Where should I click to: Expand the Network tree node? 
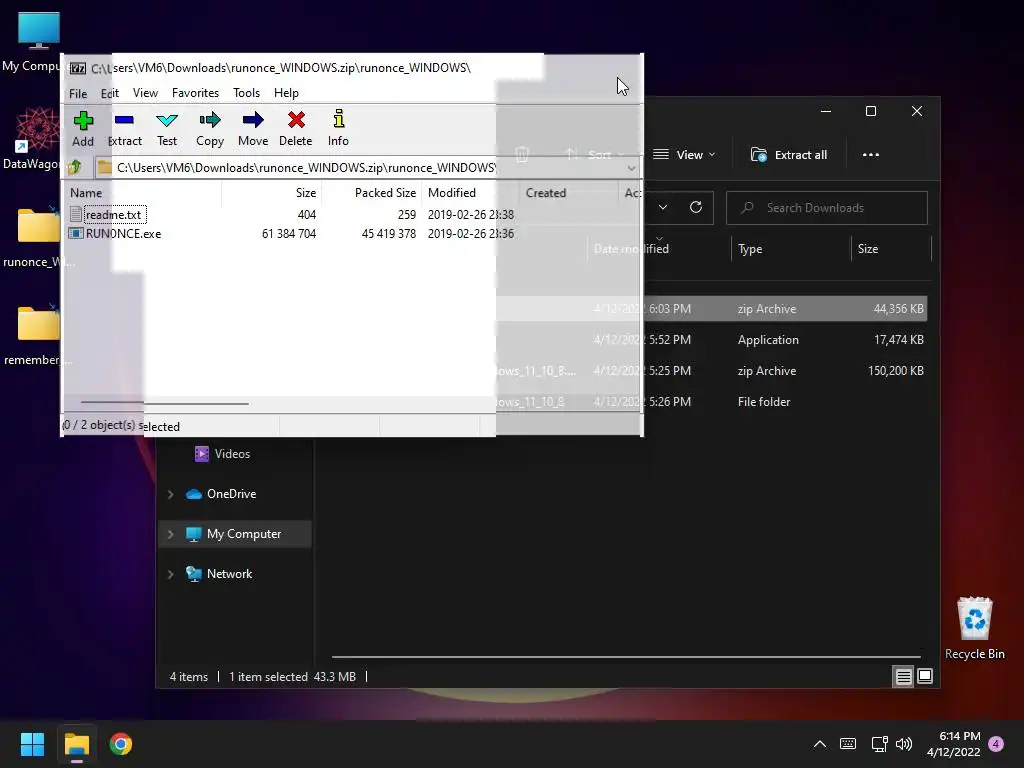pyautogui.click(x=170, y=574)
